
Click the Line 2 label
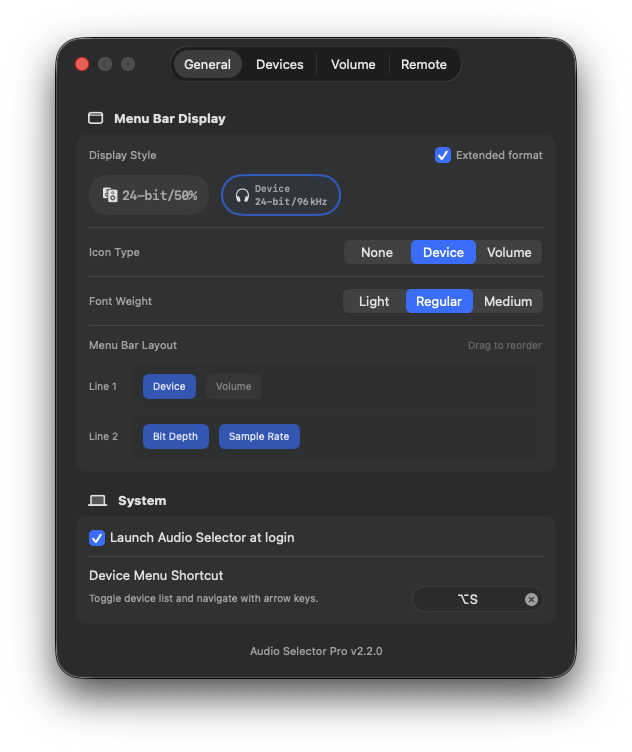[x=103, y=436]
